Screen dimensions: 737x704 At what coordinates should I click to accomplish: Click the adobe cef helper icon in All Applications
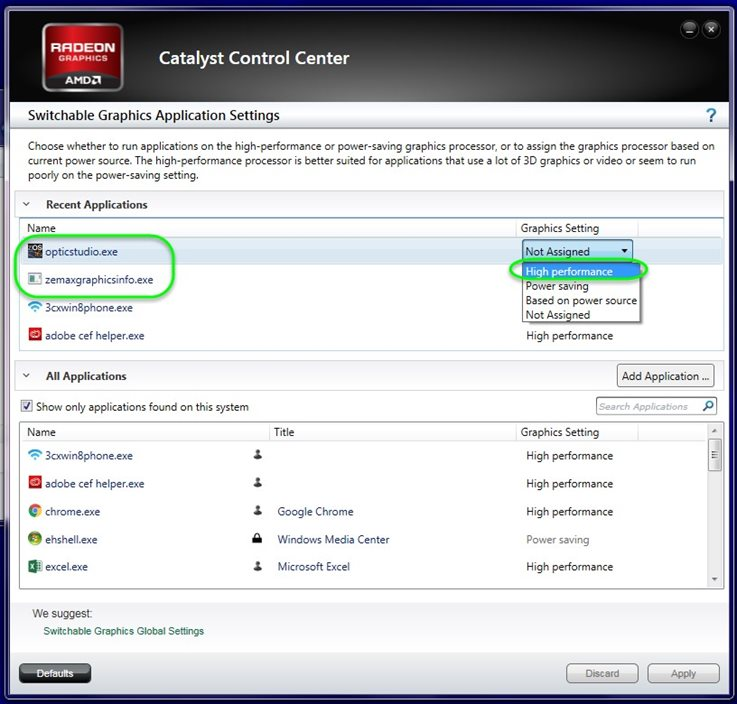35,482
